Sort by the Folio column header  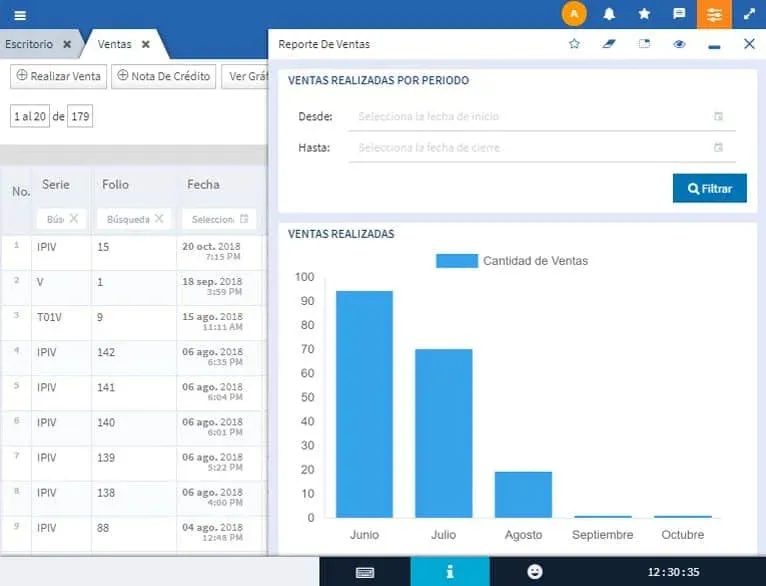coord(115,185)
